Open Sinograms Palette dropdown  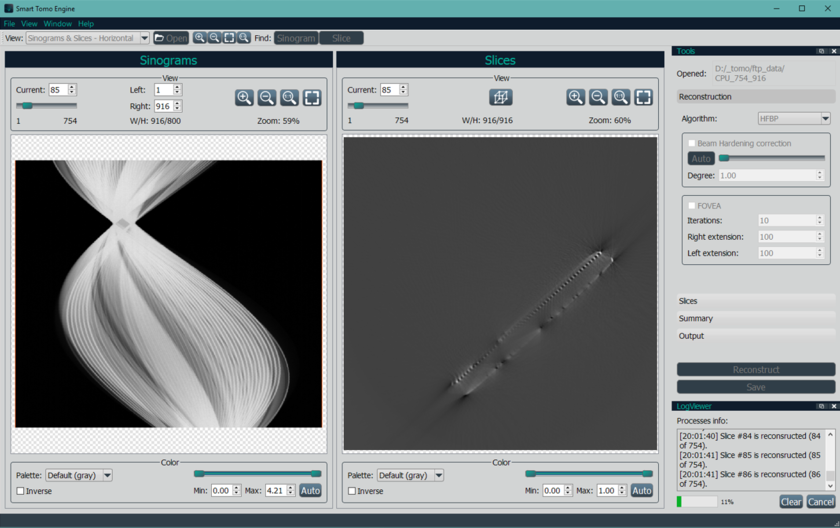pos(79,475)
